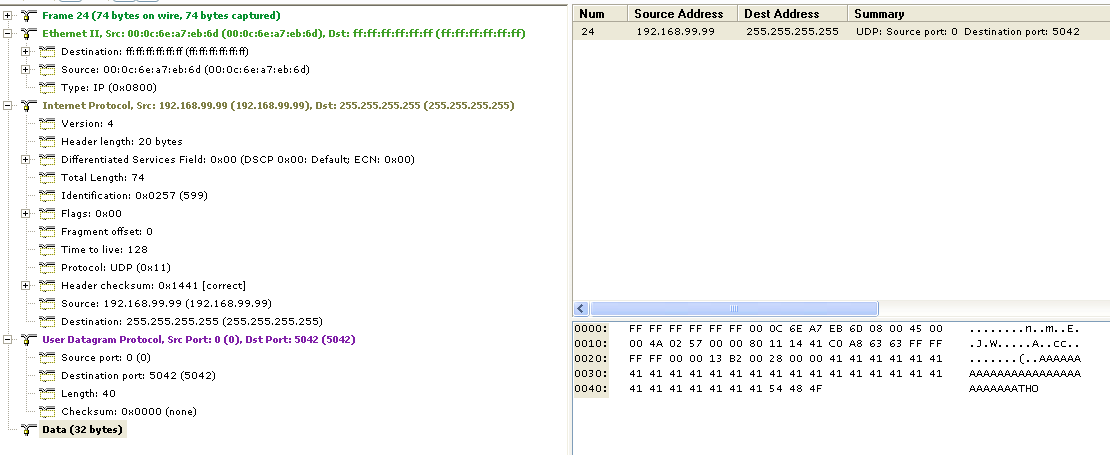Click the Data (32 bytes) icon
This screenshot has height=455, width=1110.
tap(29, 430)
